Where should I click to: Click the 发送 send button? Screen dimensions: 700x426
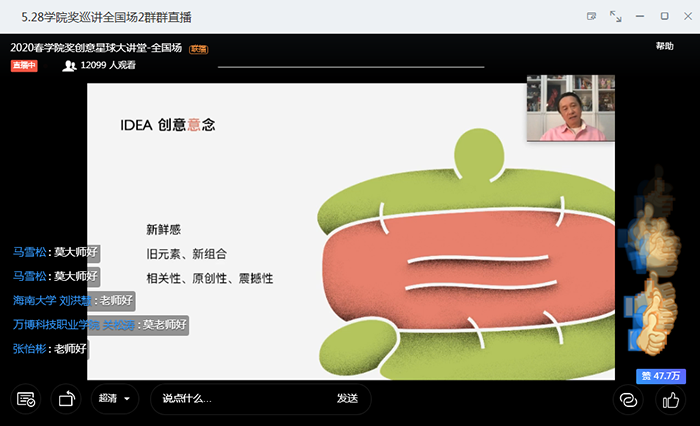347,398
